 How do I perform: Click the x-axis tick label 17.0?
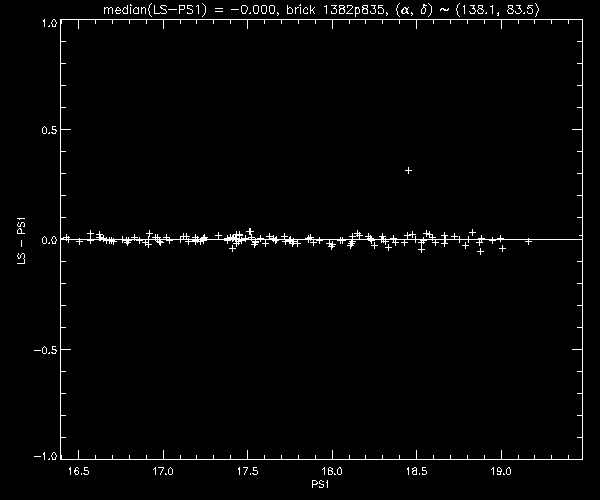click(x=163, y=471)
